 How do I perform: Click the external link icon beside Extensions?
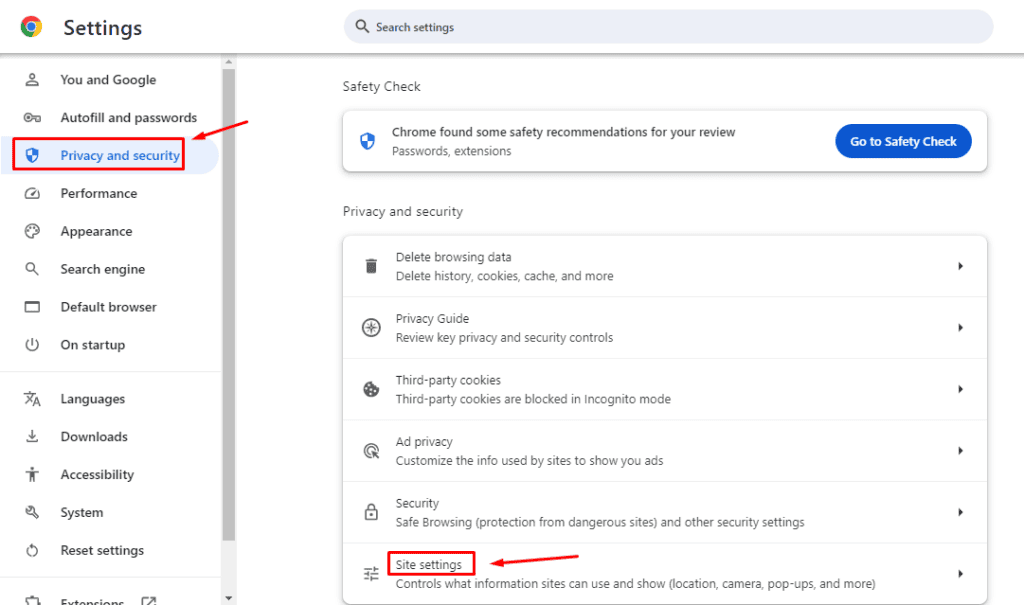[x=149, y=600]
